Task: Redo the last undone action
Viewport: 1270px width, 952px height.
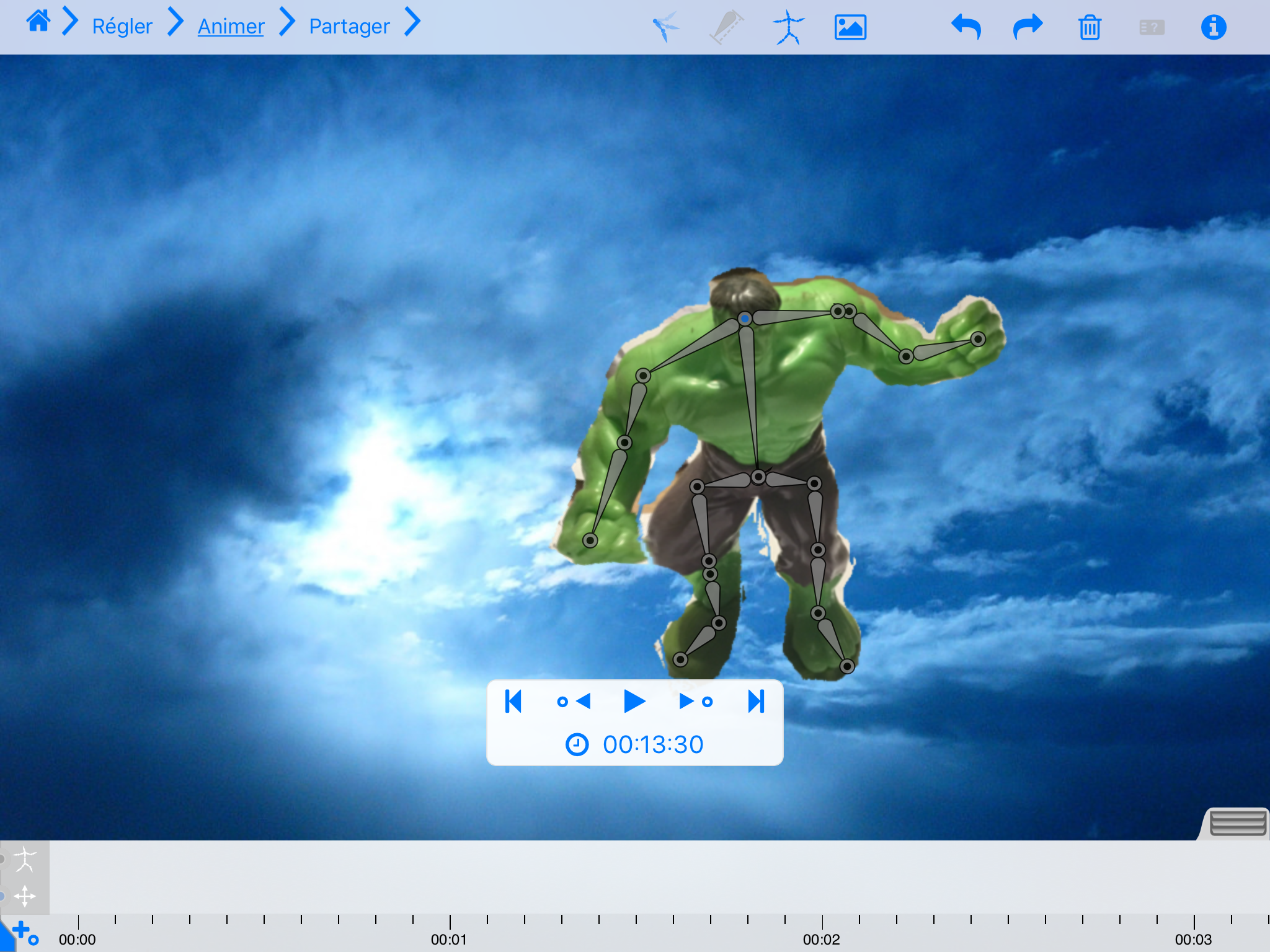Action: point(1028,27)
